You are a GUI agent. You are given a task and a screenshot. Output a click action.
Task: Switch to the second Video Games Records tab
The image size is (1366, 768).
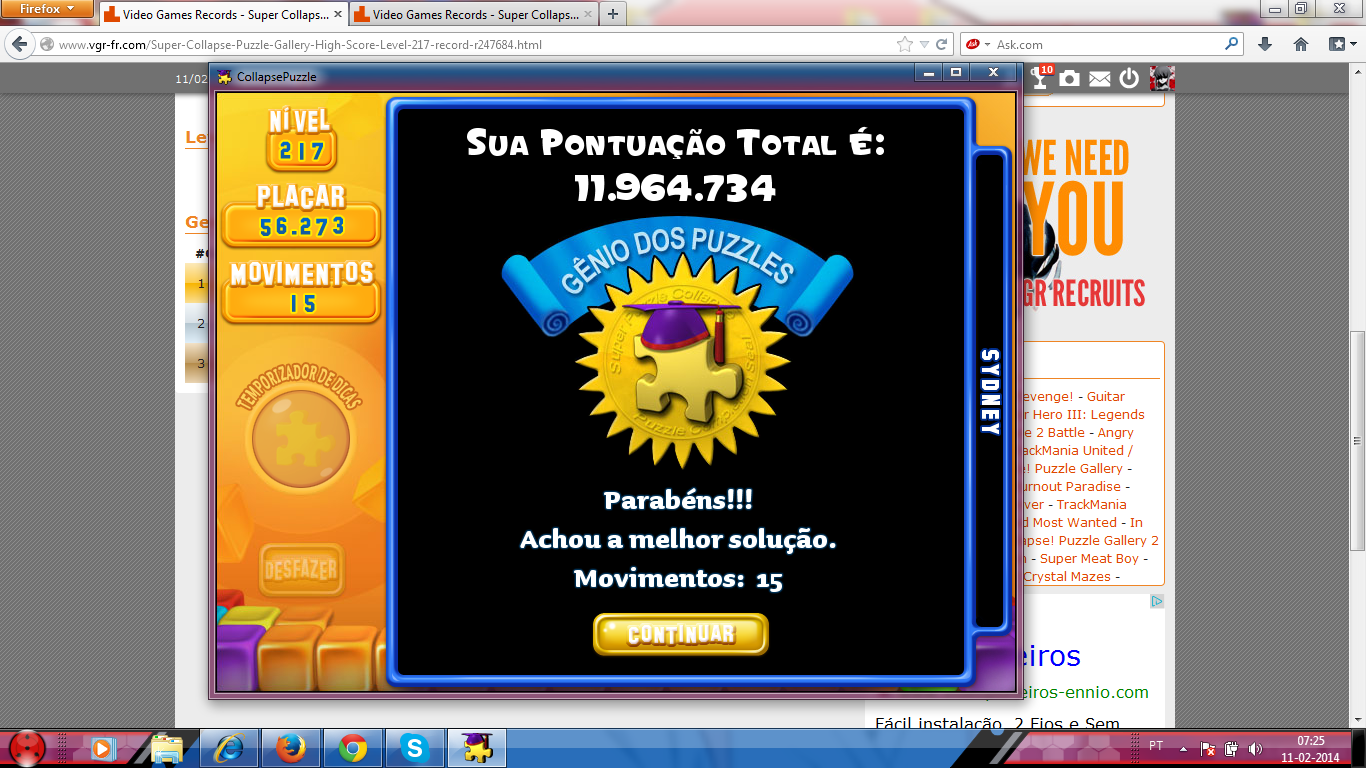[x=470, y=15]
